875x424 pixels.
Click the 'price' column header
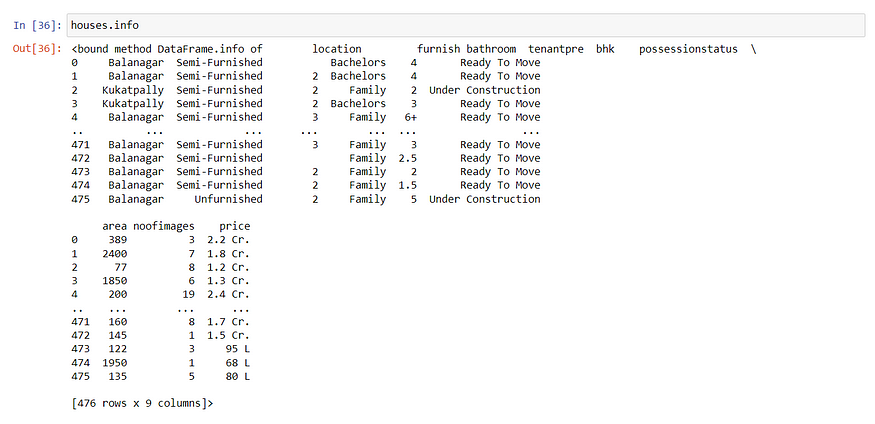(x=234, y=227)
